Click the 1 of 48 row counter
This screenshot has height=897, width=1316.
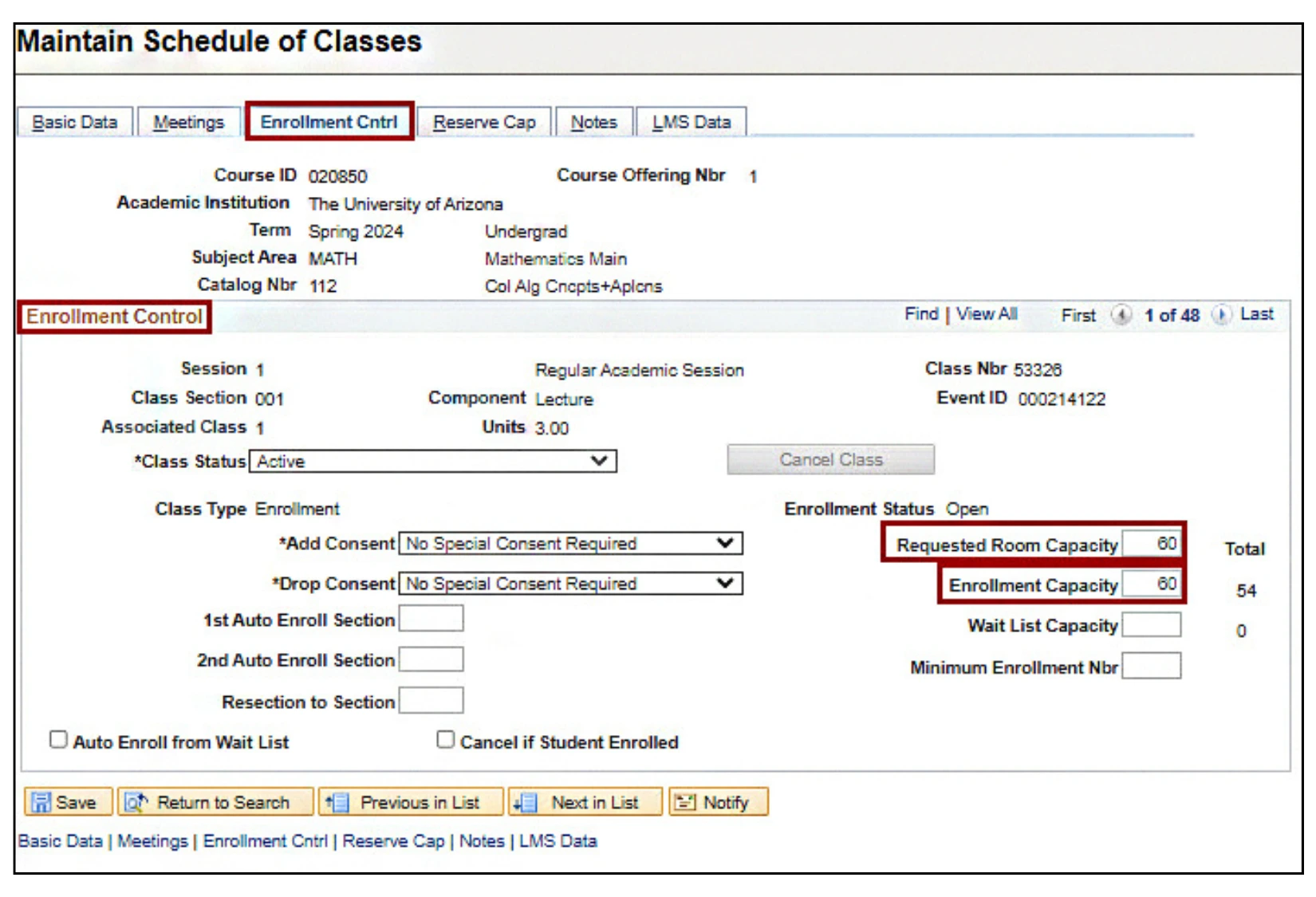[1172, 316]
